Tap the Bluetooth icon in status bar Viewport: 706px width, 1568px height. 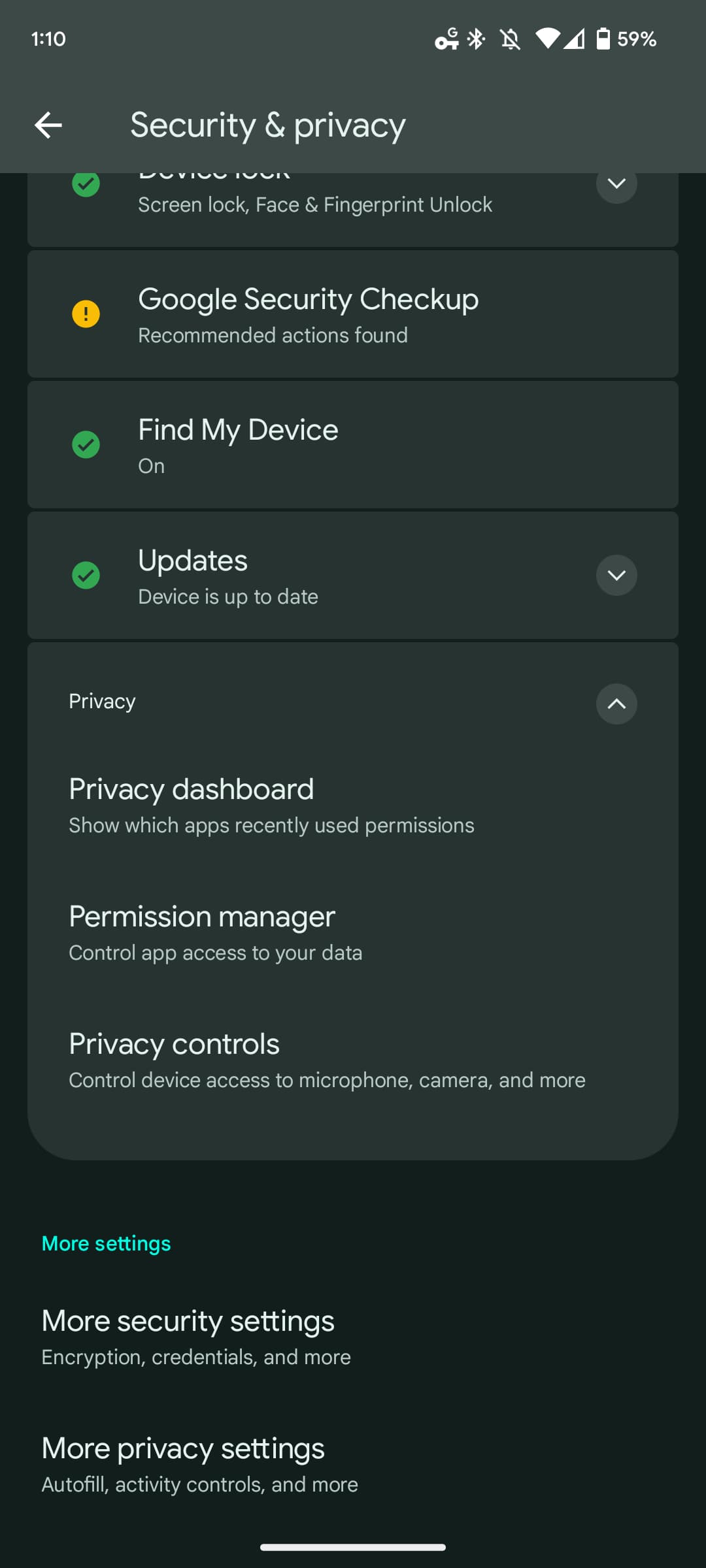click(476, 39)
